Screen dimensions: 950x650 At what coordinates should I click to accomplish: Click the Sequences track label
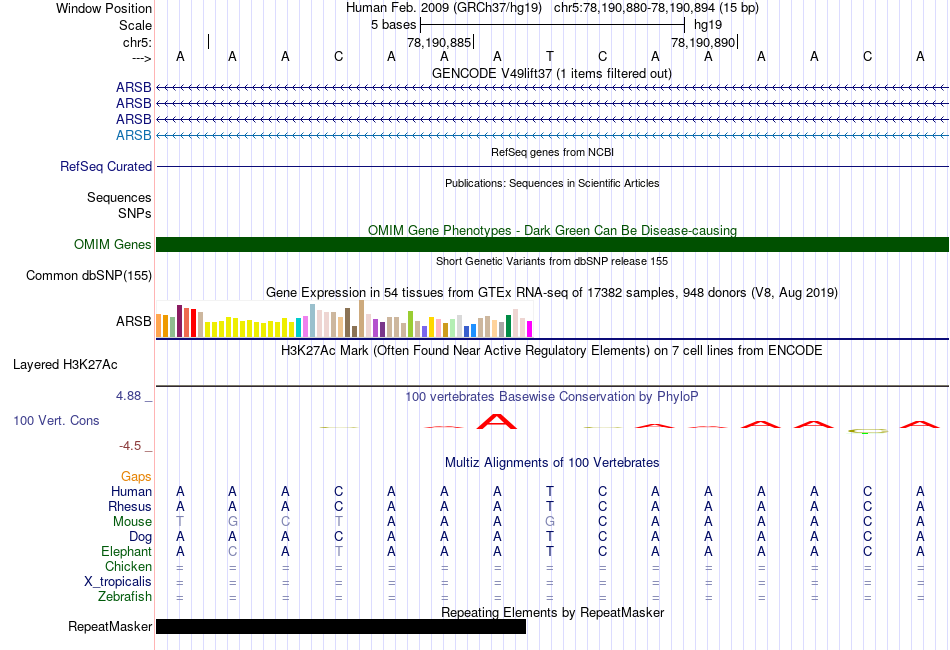[119, 197]
